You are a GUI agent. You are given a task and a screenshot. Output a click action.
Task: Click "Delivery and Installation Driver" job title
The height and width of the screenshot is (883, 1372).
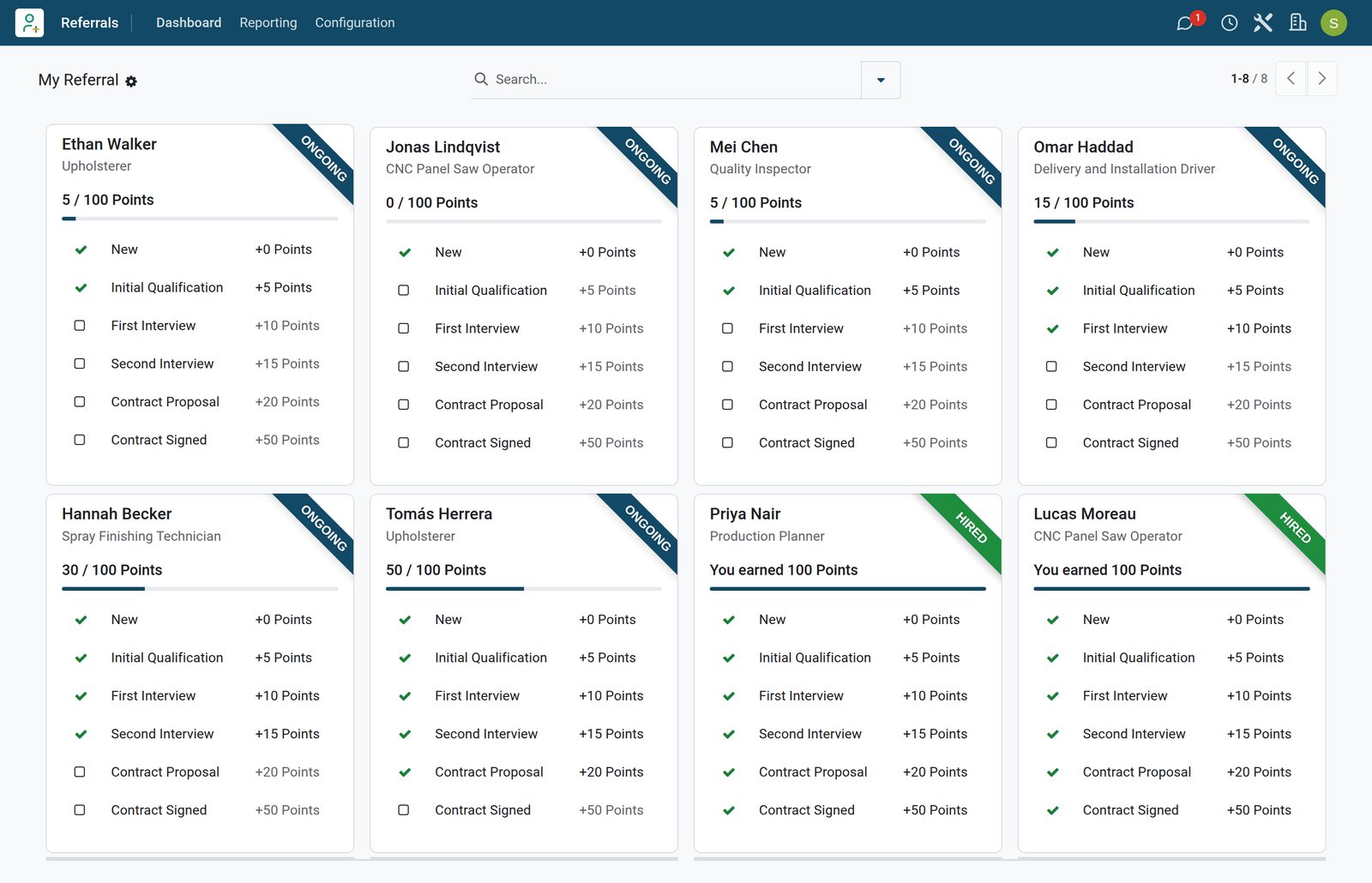(1124, 169)
